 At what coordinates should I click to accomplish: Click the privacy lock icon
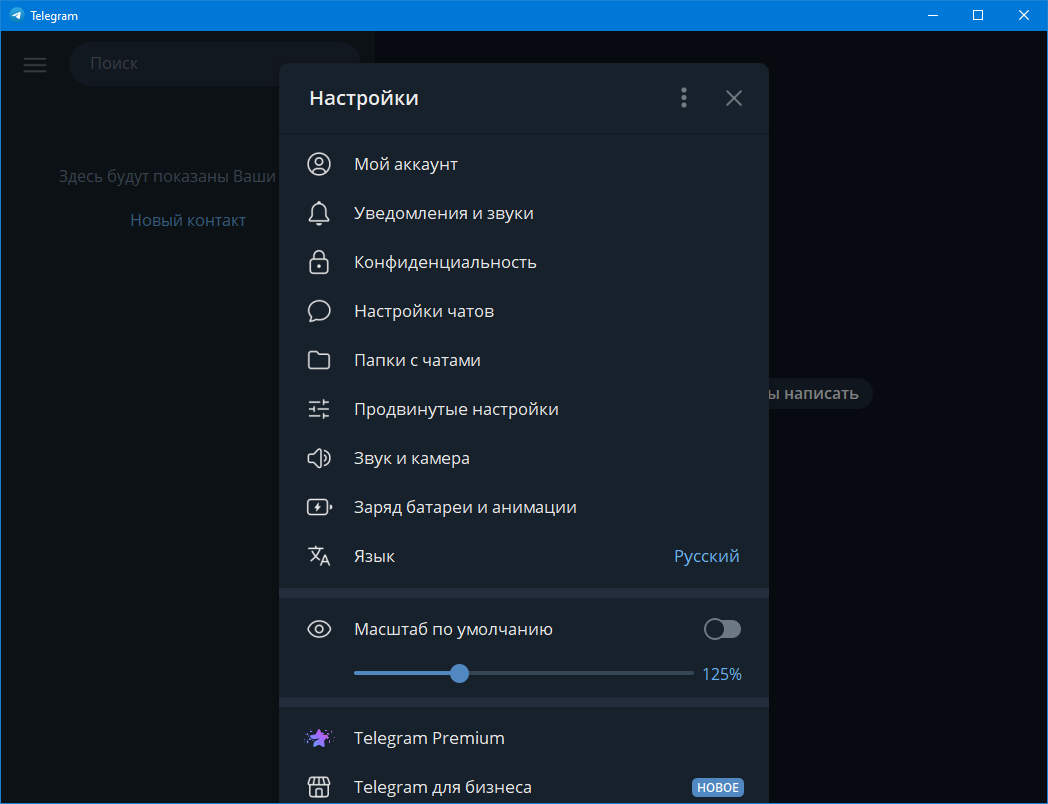coord(319,262)
